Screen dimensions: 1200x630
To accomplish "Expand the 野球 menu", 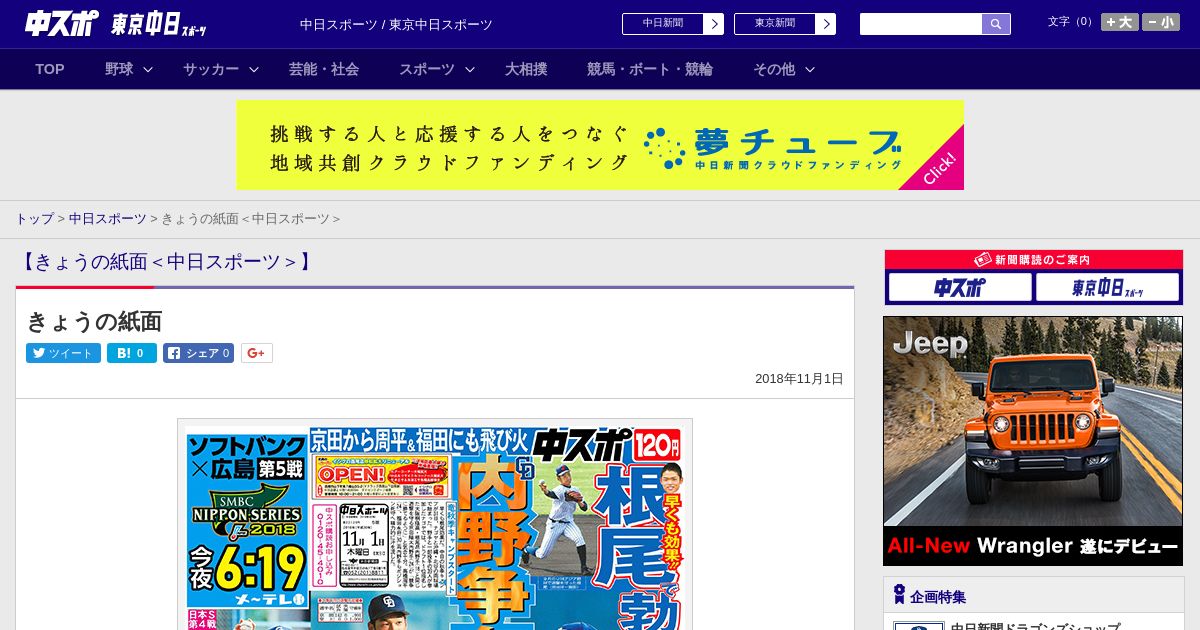I will coord(129,69).
